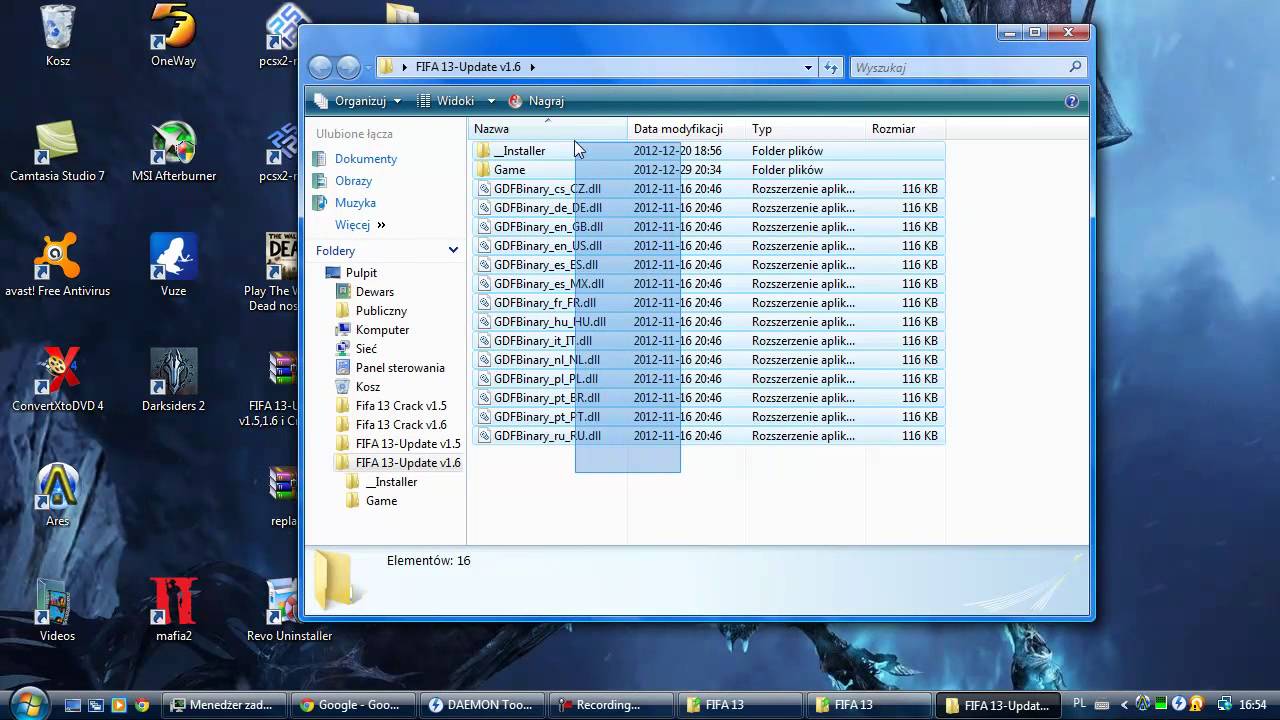Open the Organizuj dropdown menu

(358, 101)
